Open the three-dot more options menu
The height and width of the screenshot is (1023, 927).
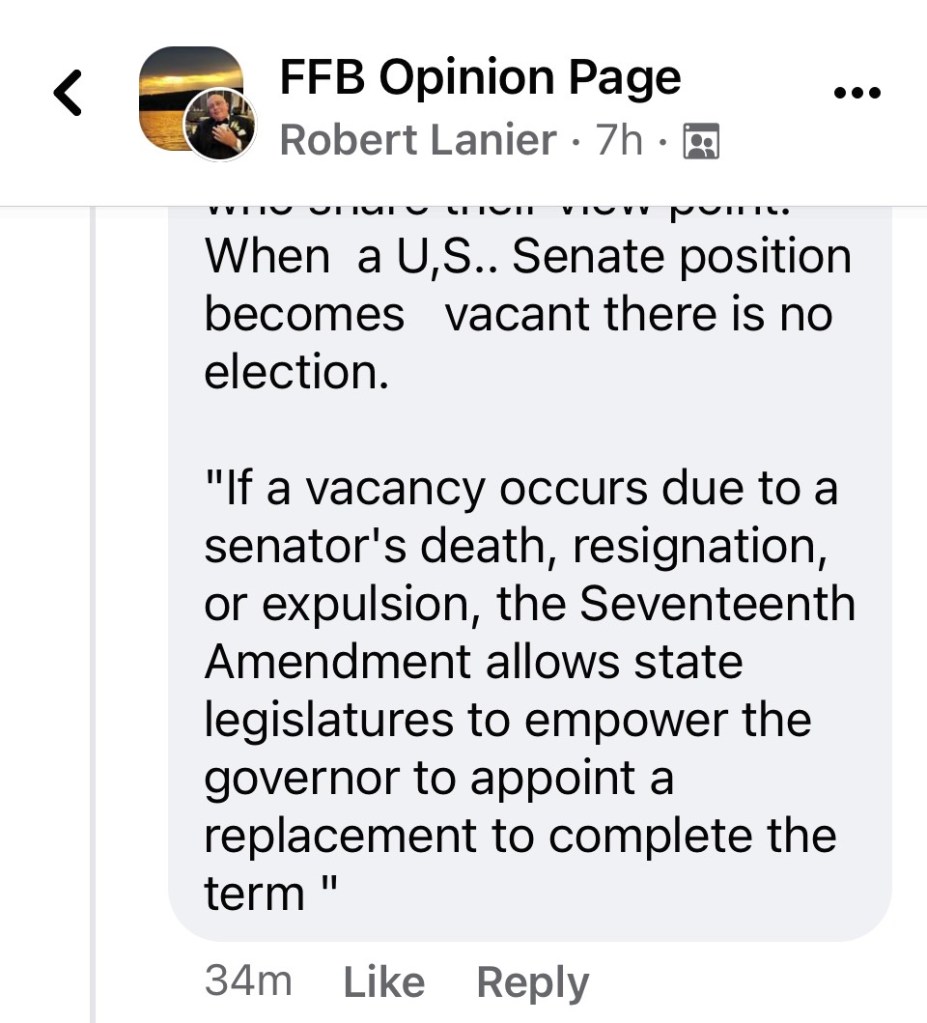(x=857, y=94)
